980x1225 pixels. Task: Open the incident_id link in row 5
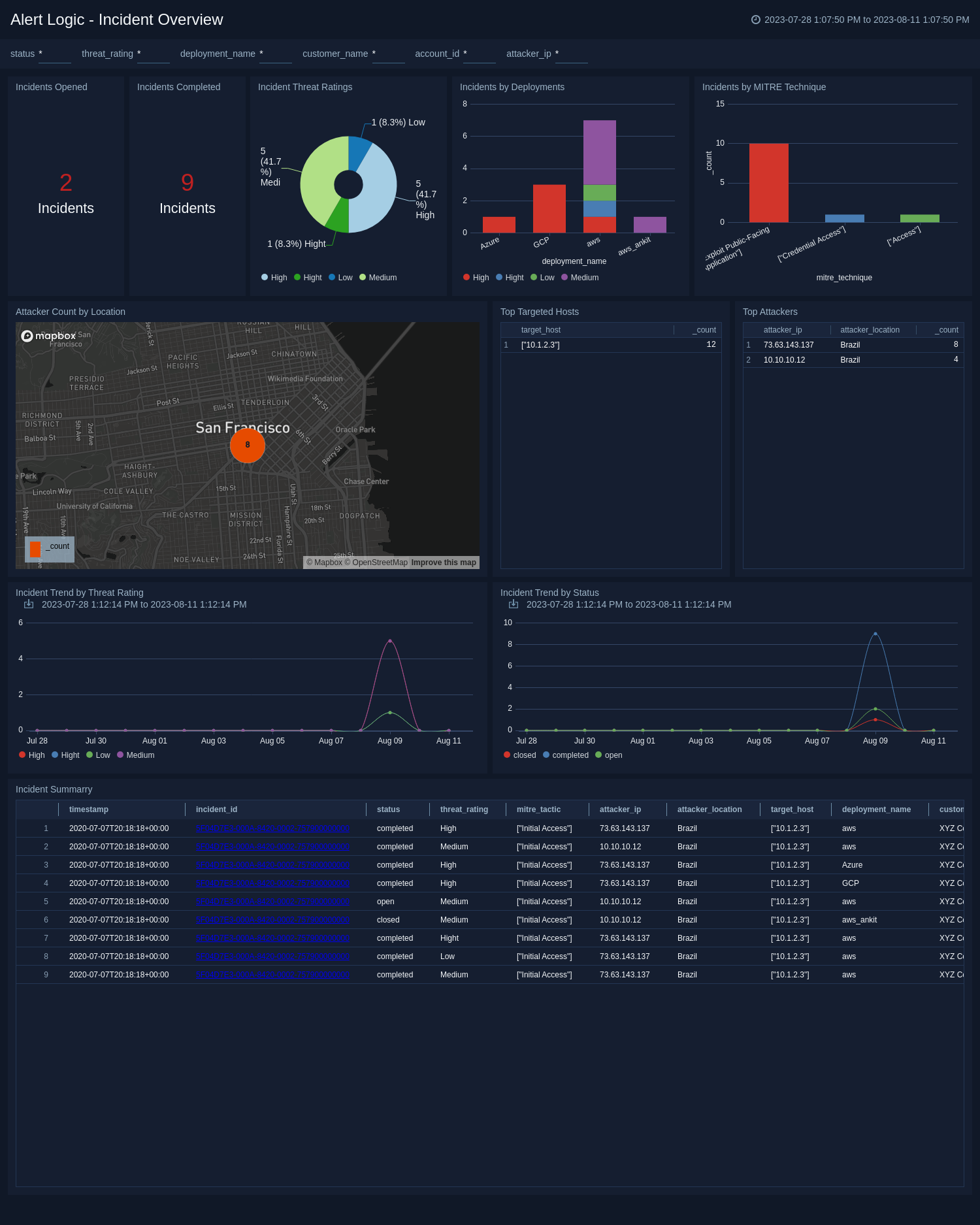tap(272, 902)
